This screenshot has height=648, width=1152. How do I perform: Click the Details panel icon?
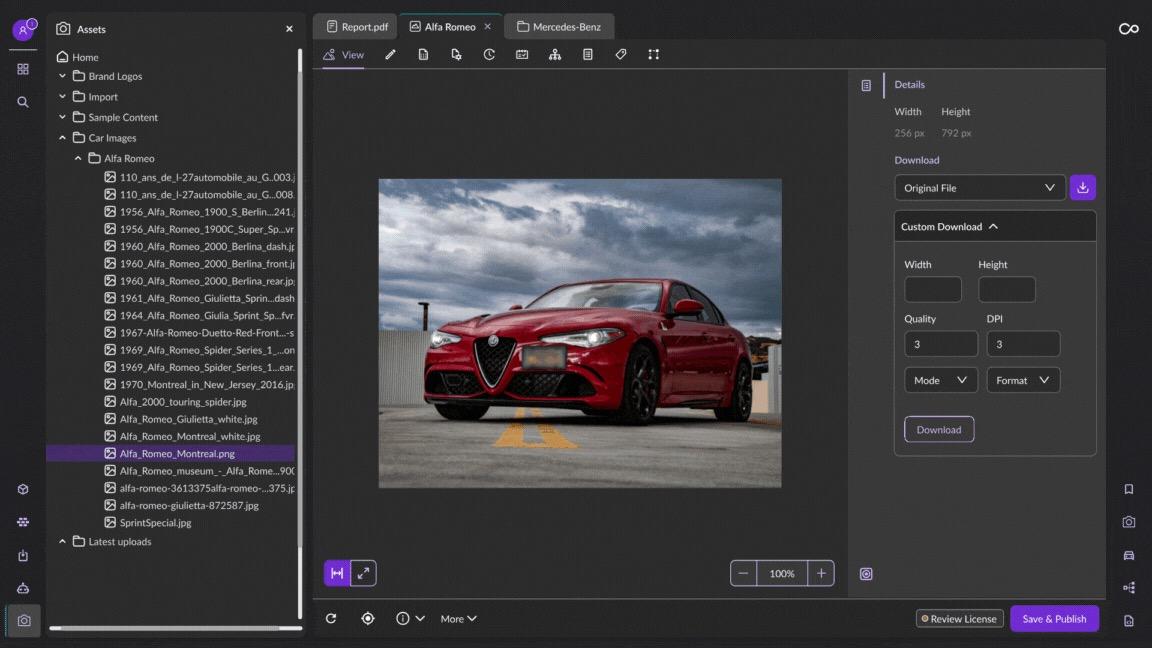point(866,85)
